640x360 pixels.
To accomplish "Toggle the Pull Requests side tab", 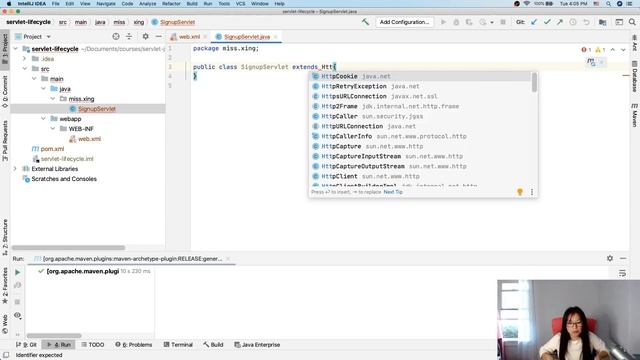I will [5, 141].
